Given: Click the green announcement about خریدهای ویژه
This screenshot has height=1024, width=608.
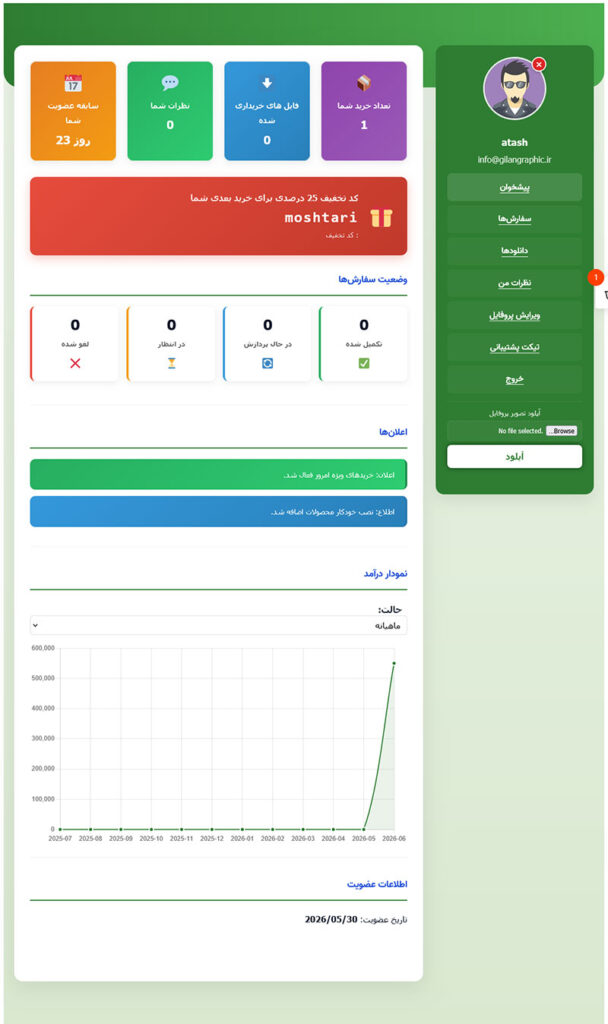Looking at the screenshot, I should 218,474.
